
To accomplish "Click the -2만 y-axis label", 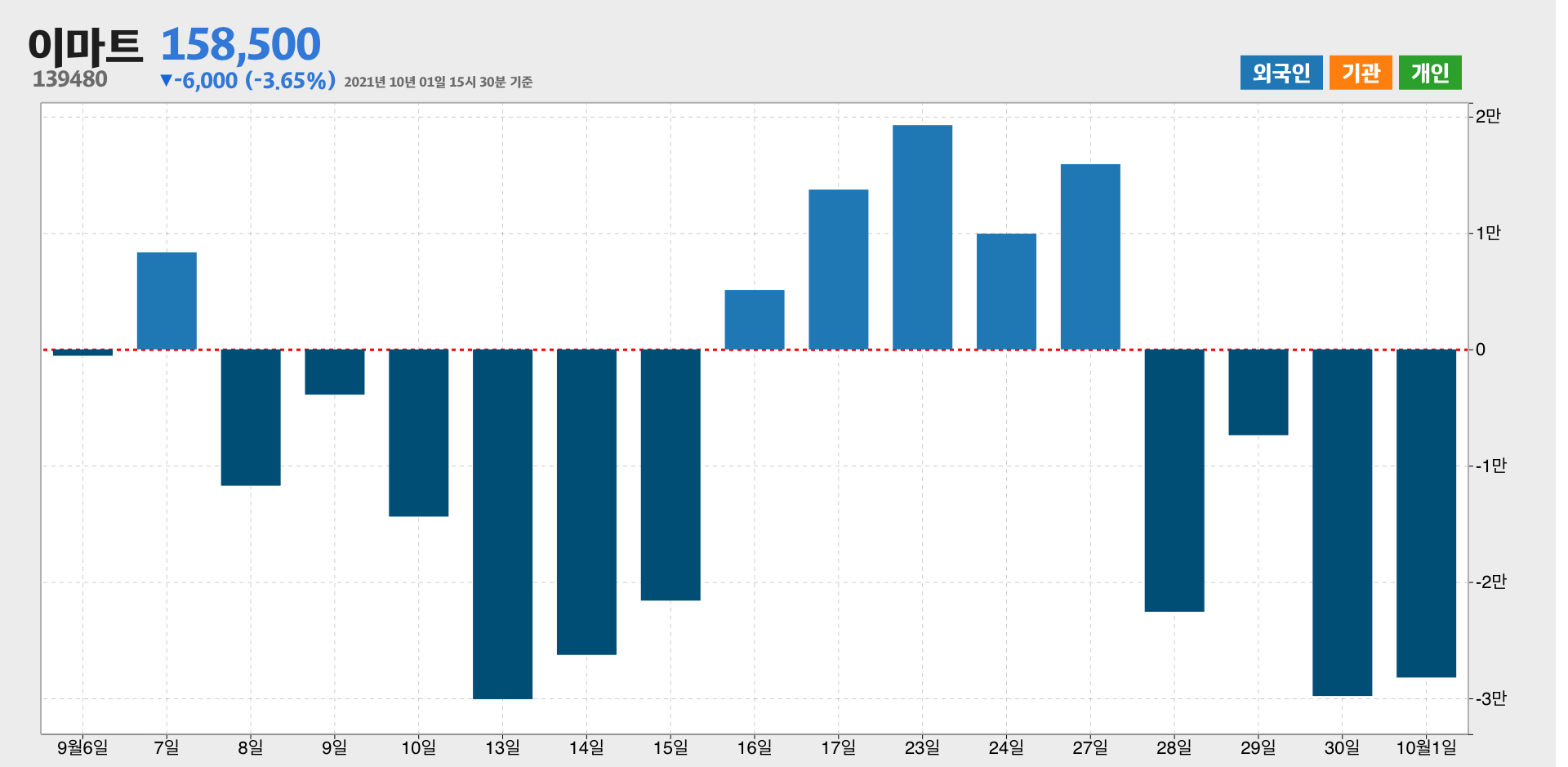I will (x=1490, y=582).
